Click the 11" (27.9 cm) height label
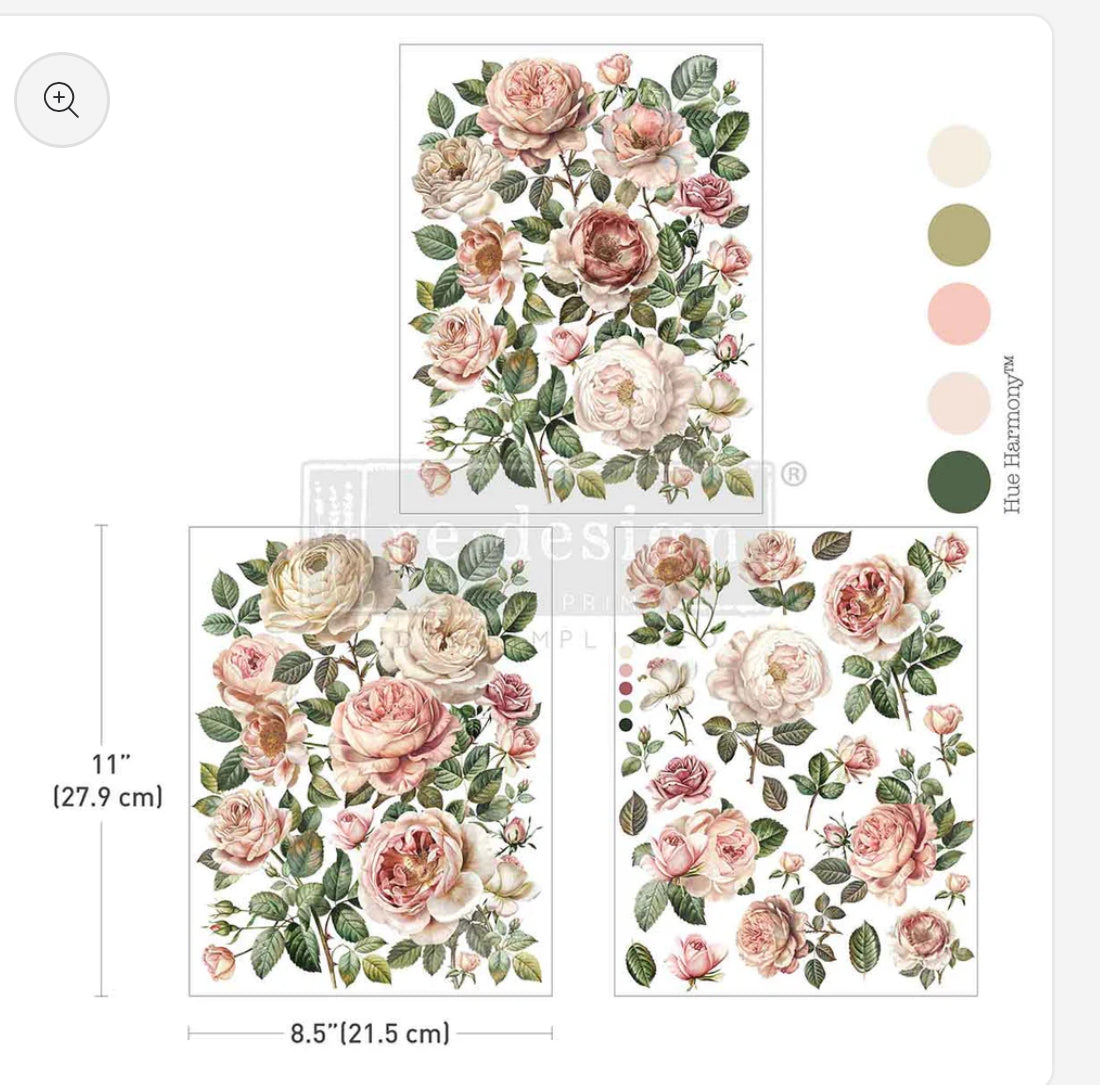Image resolution: width=1100 pixels, height=1085 pixels. 108,780
